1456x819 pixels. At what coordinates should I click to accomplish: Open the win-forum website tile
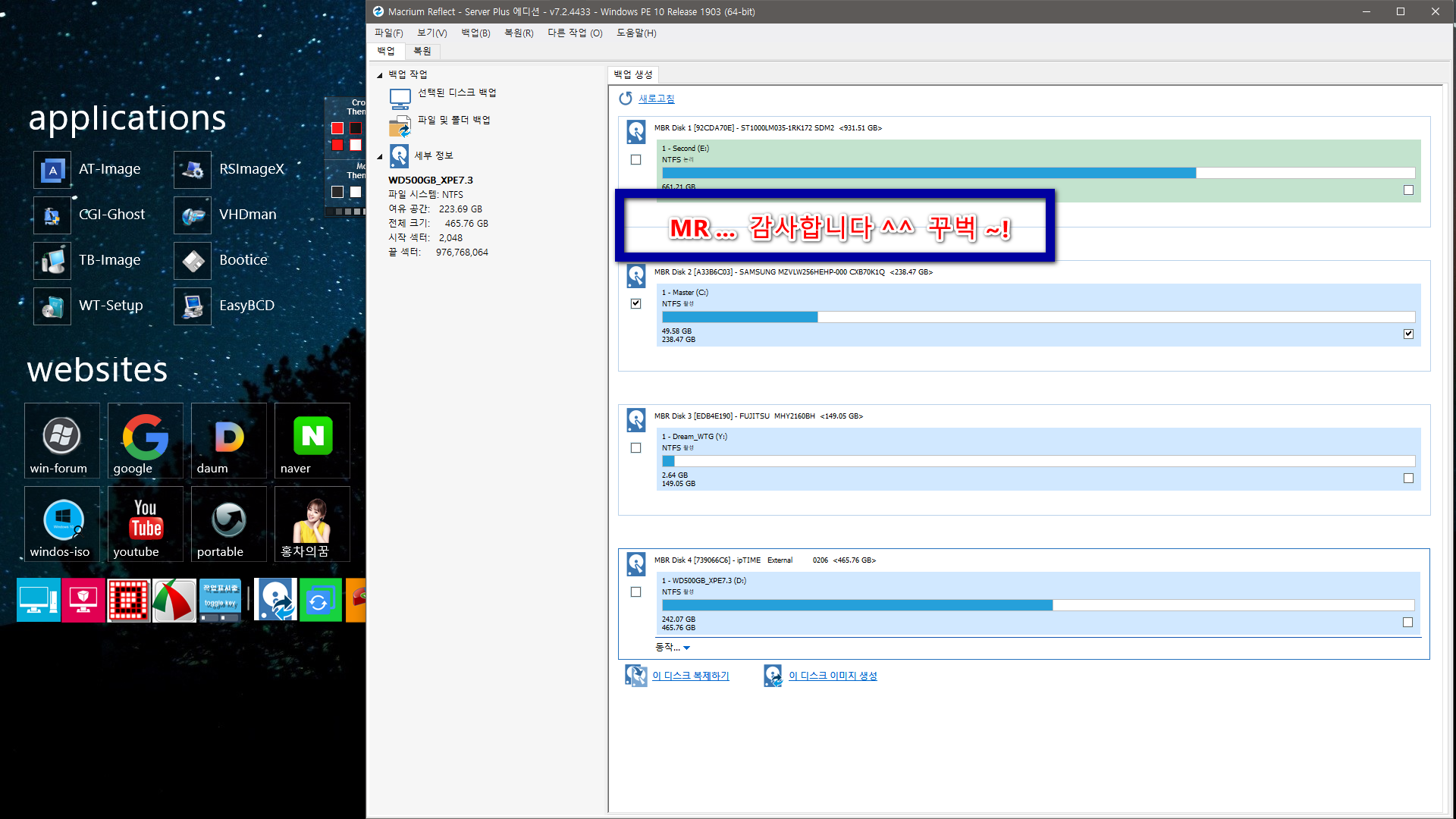[61, 441]
